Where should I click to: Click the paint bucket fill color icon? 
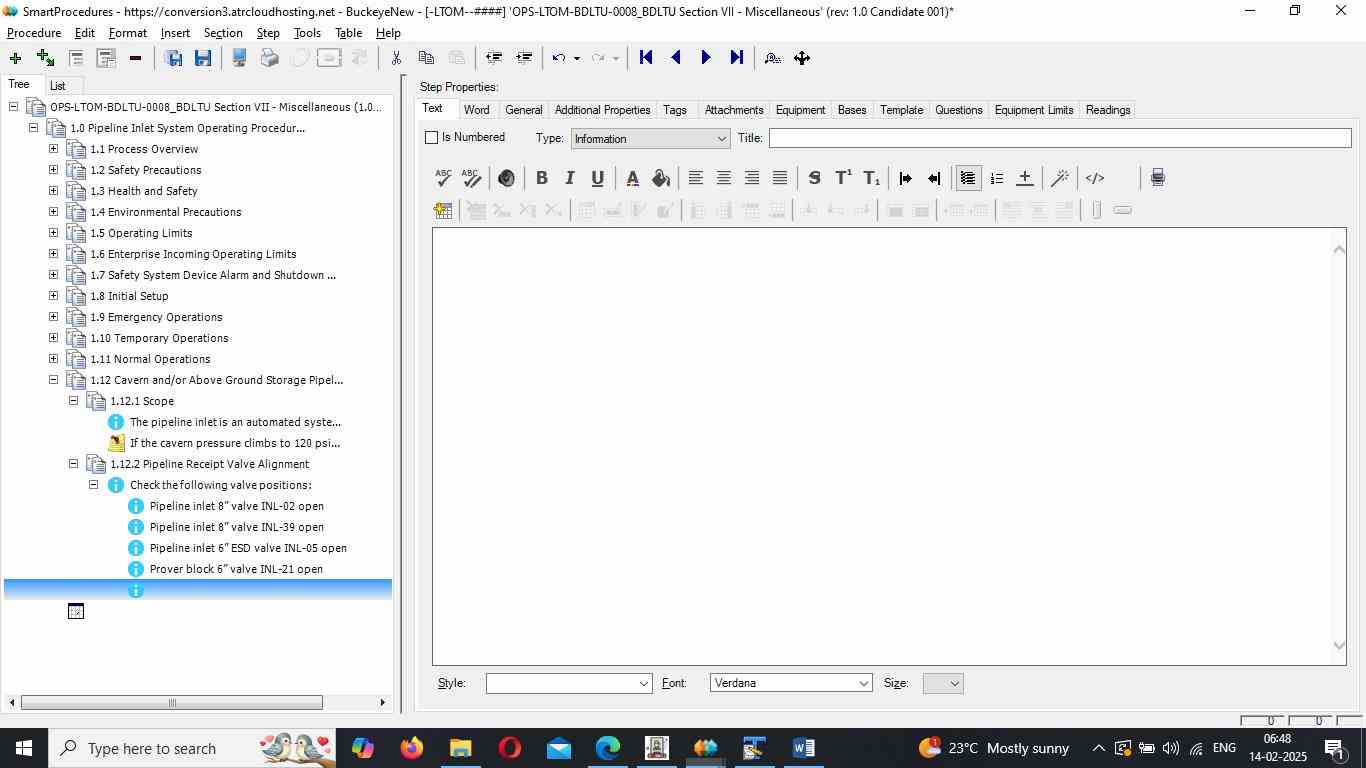[x=661, y=178]
